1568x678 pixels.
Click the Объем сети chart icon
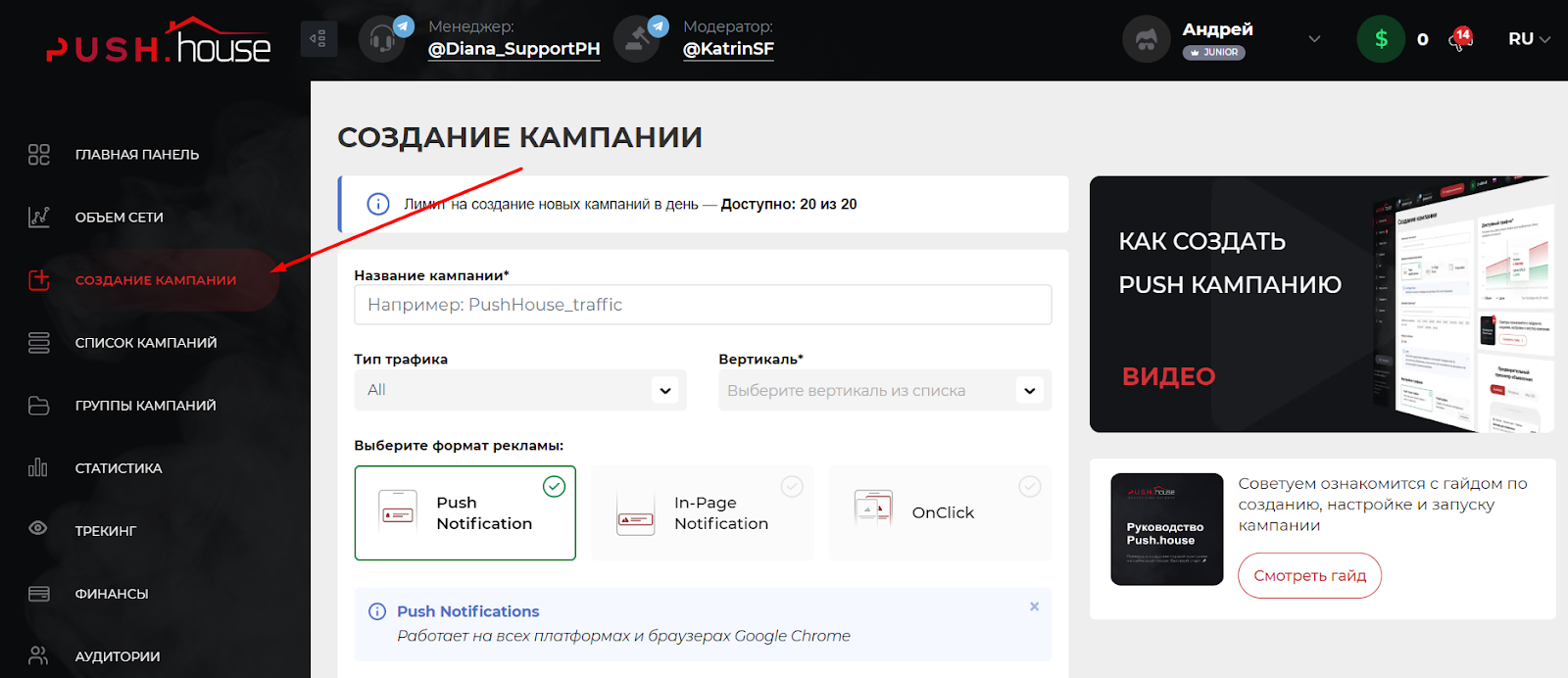pos(38,218)
